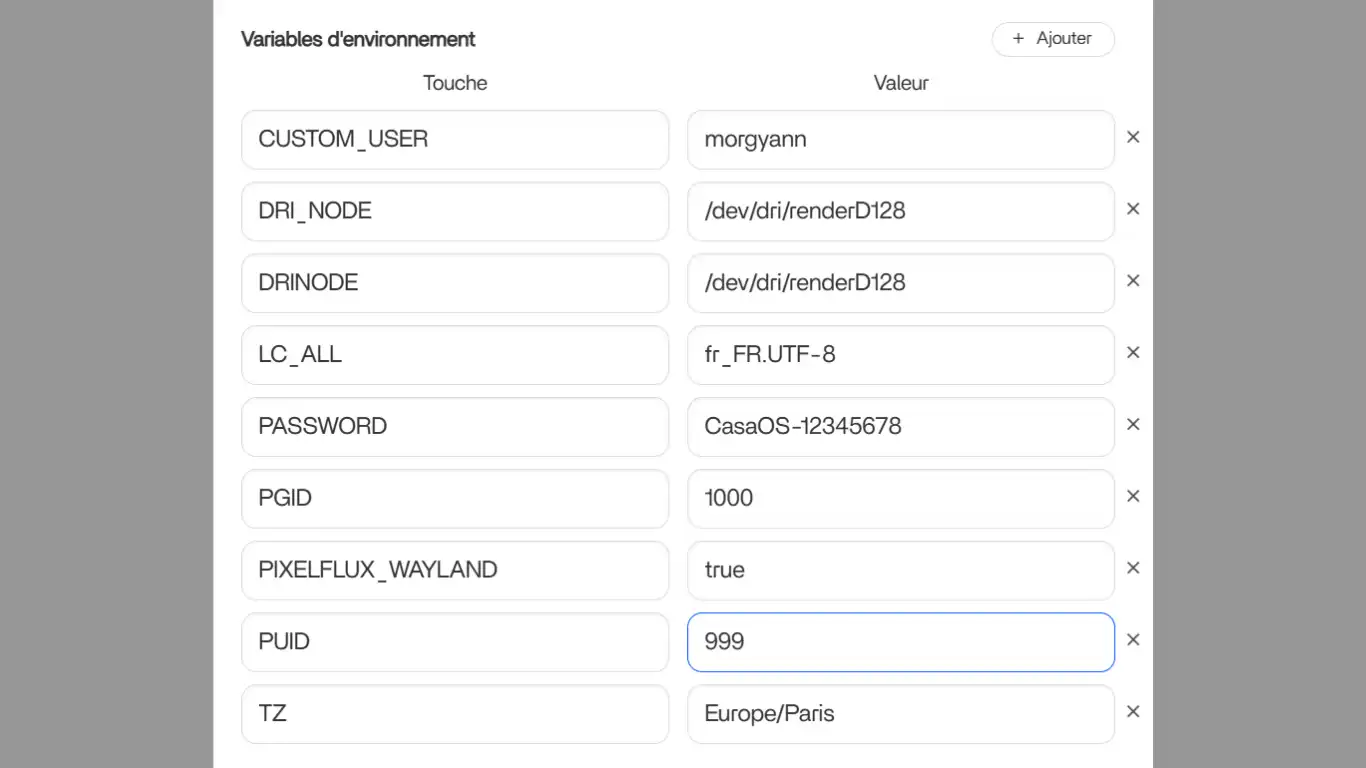Remove the PIXELFLUX_WAYLAND variable row
This screenshot has width=1366, height=768.
click(1133, 569)
